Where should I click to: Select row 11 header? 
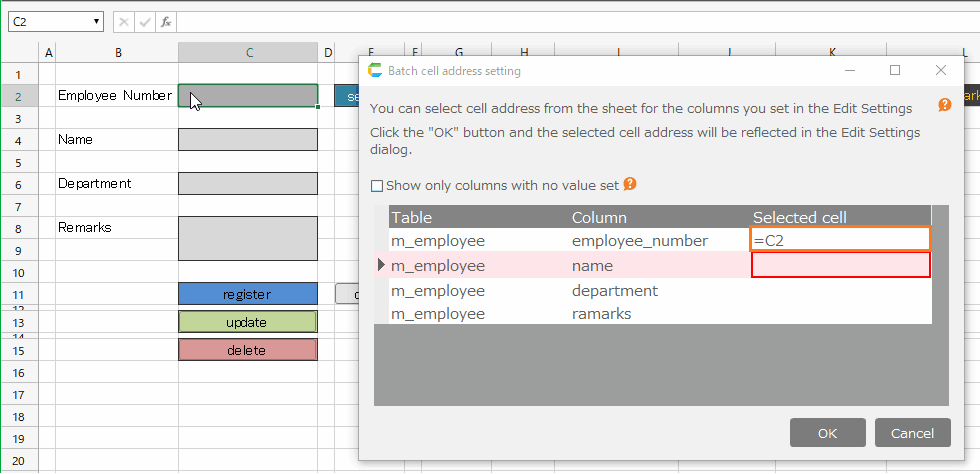click(18, 295)
